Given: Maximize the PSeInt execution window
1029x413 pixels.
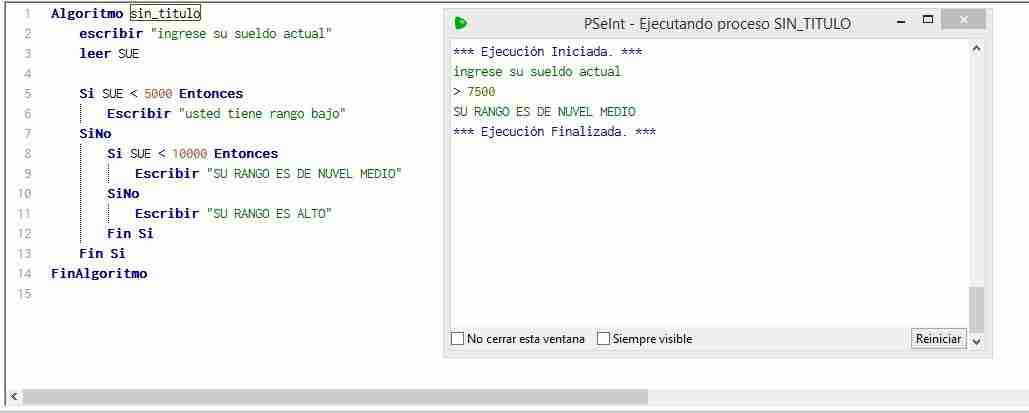Looking at the screenshot, I should [927, 20].
